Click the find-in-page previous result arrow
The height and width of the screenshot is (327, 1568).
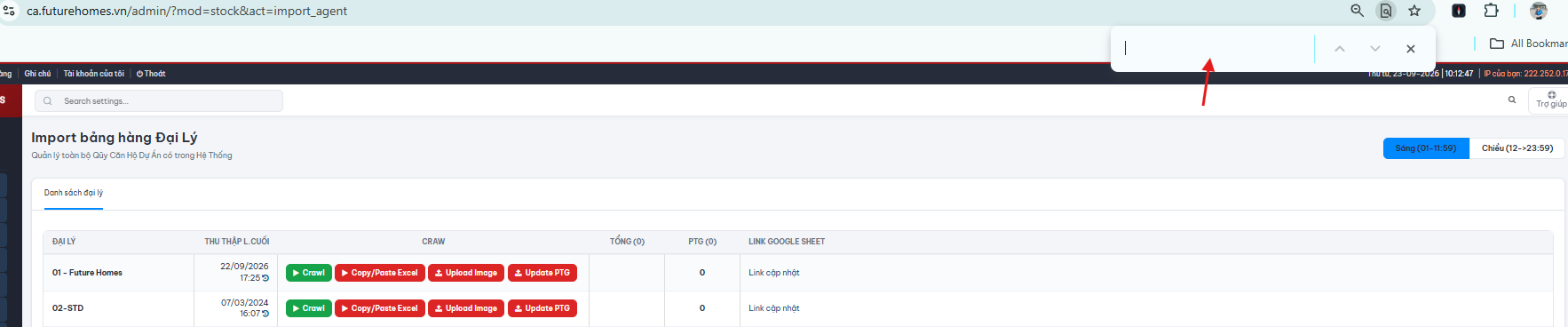[x=1340, y=49]
